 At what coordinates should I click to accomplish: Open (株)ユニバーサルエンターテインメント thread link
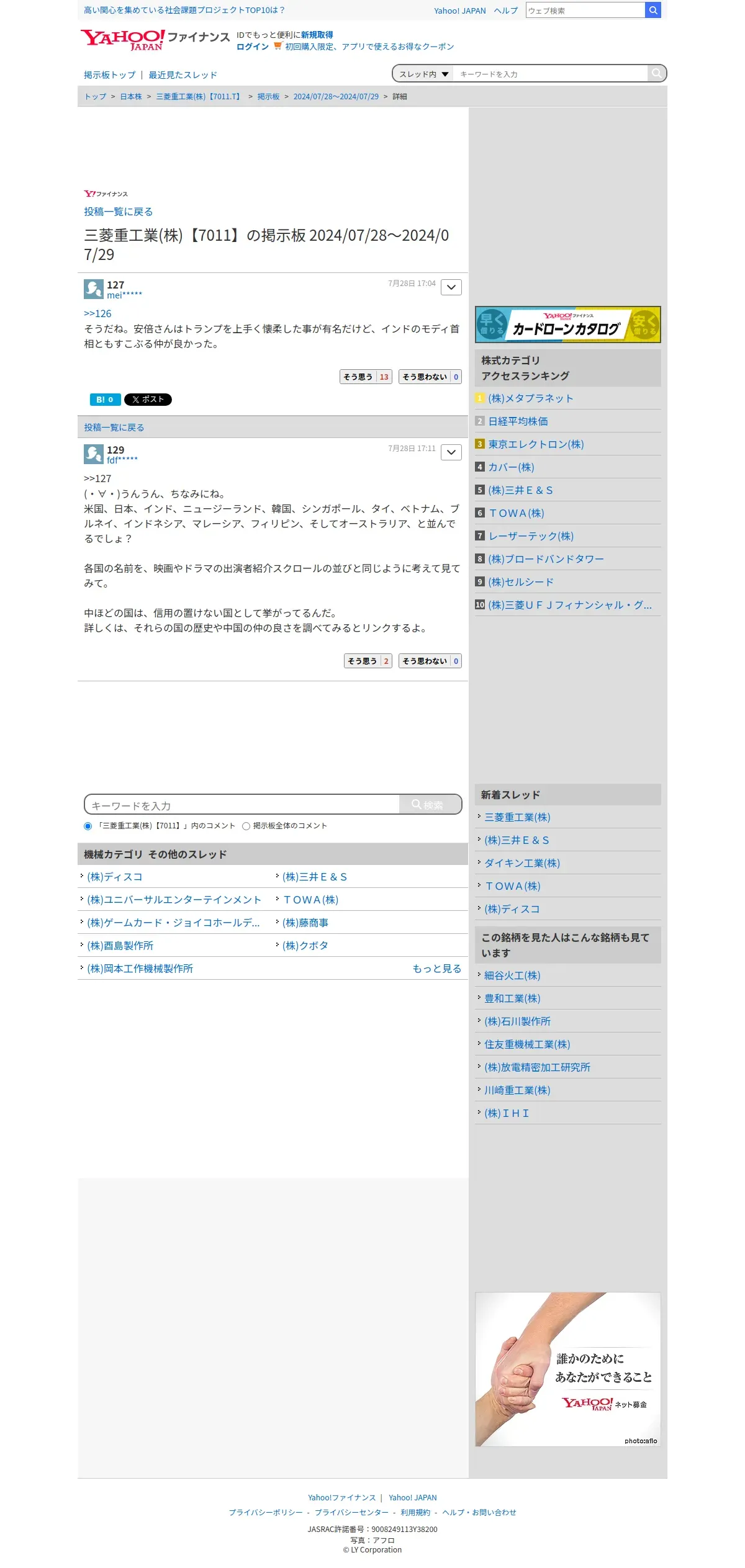pyautogui.click(x=174, y=900)
